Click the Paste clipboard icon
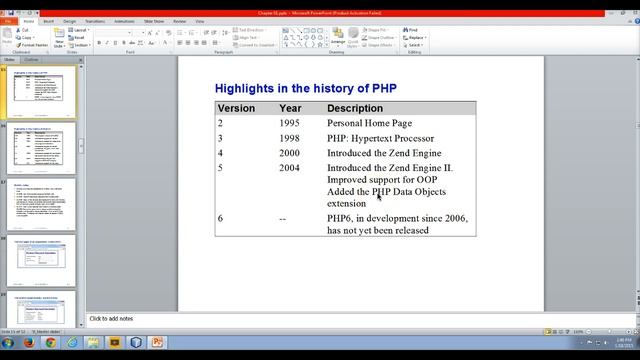 pyautogui.click(x=7, y=34)
